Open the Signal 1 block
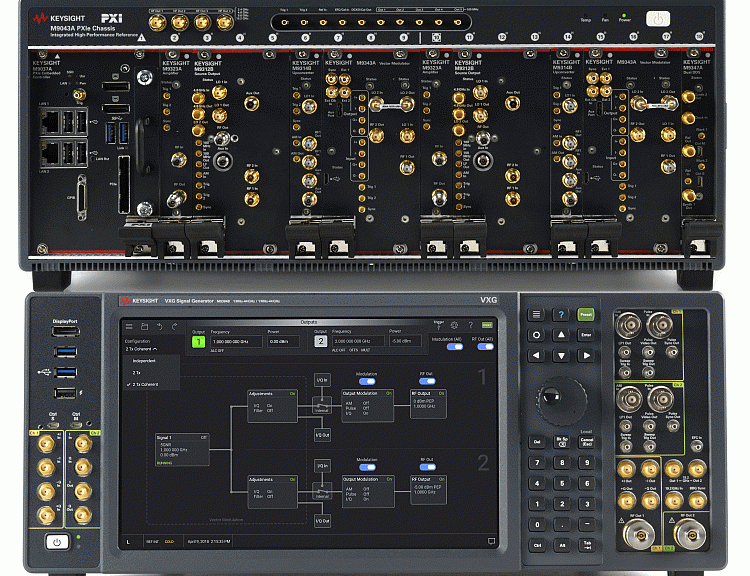 [x=182, y=450]
